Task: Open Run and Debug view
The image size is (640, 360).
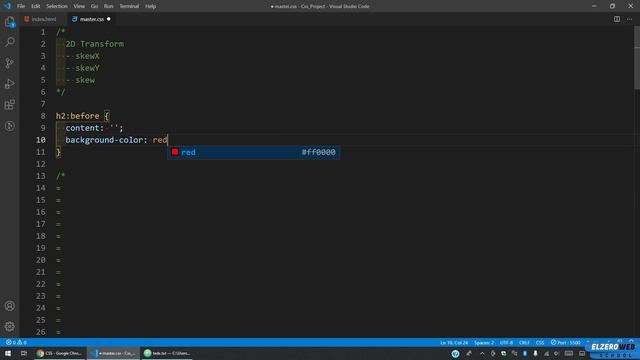Action: click(x=10, y=84)
